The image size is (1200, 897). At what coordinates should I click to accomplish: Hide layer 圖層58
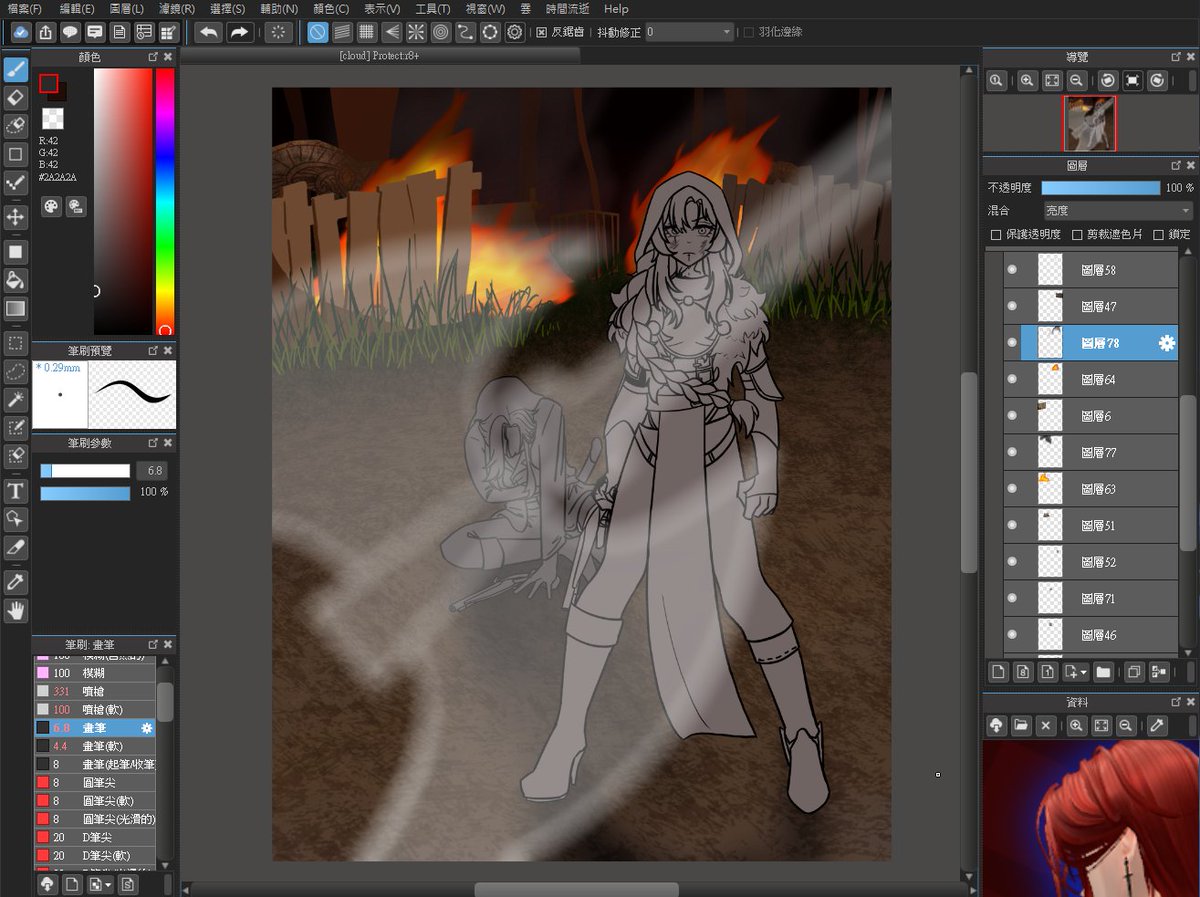(x=1012, y=270)
